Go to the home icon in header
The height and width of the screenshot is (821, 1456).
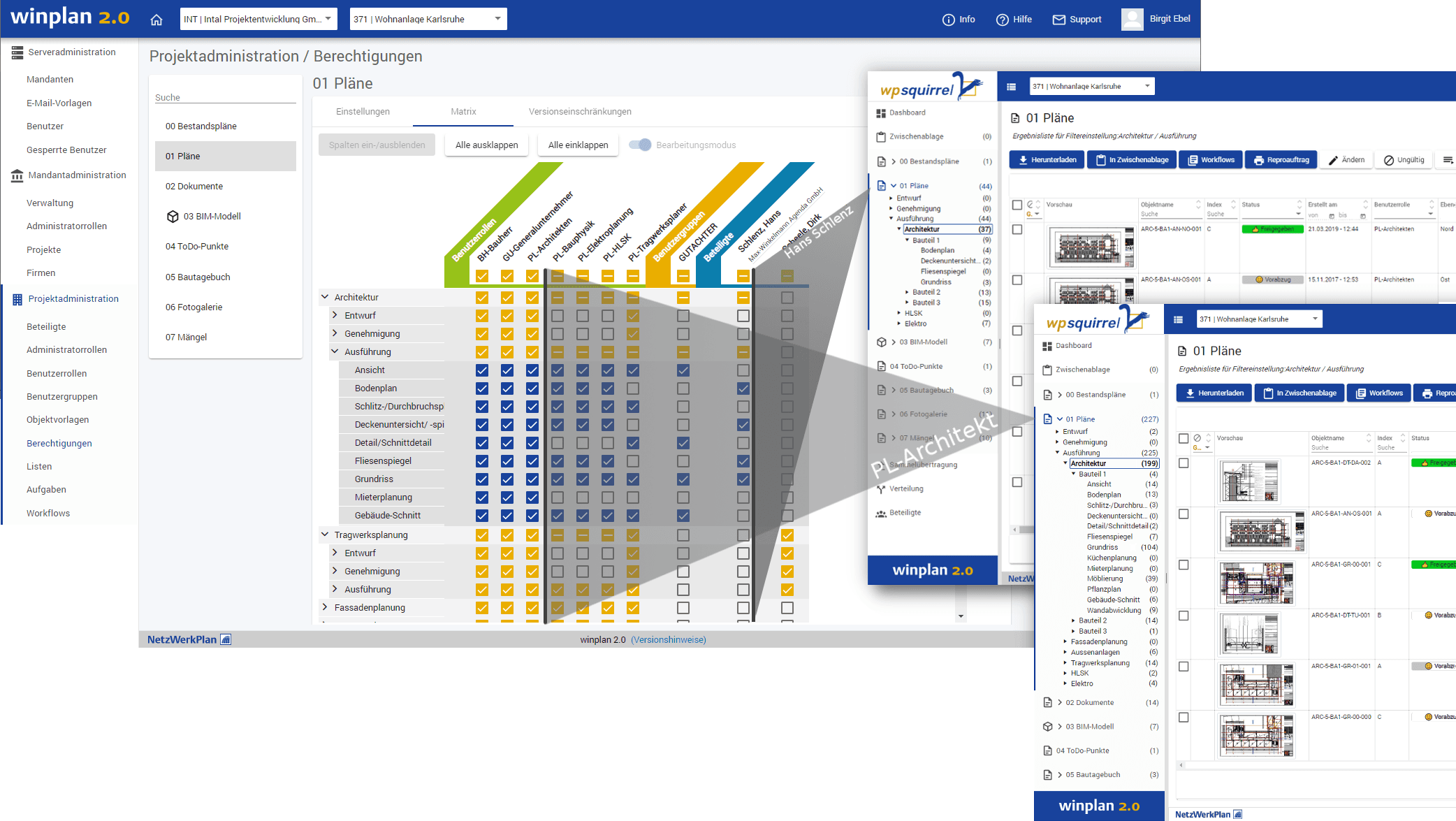156,20
